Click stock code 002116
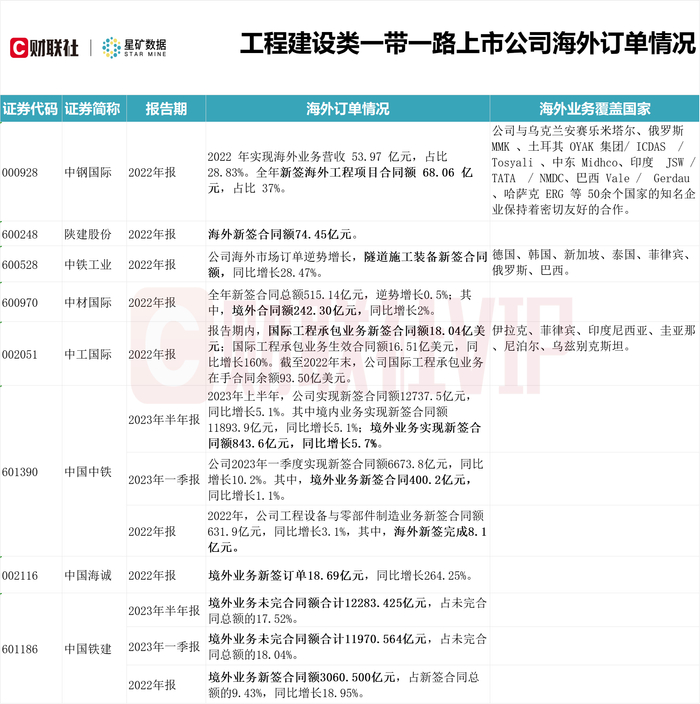The width and height of the screenshot is (700, 704). pos(20,576)
